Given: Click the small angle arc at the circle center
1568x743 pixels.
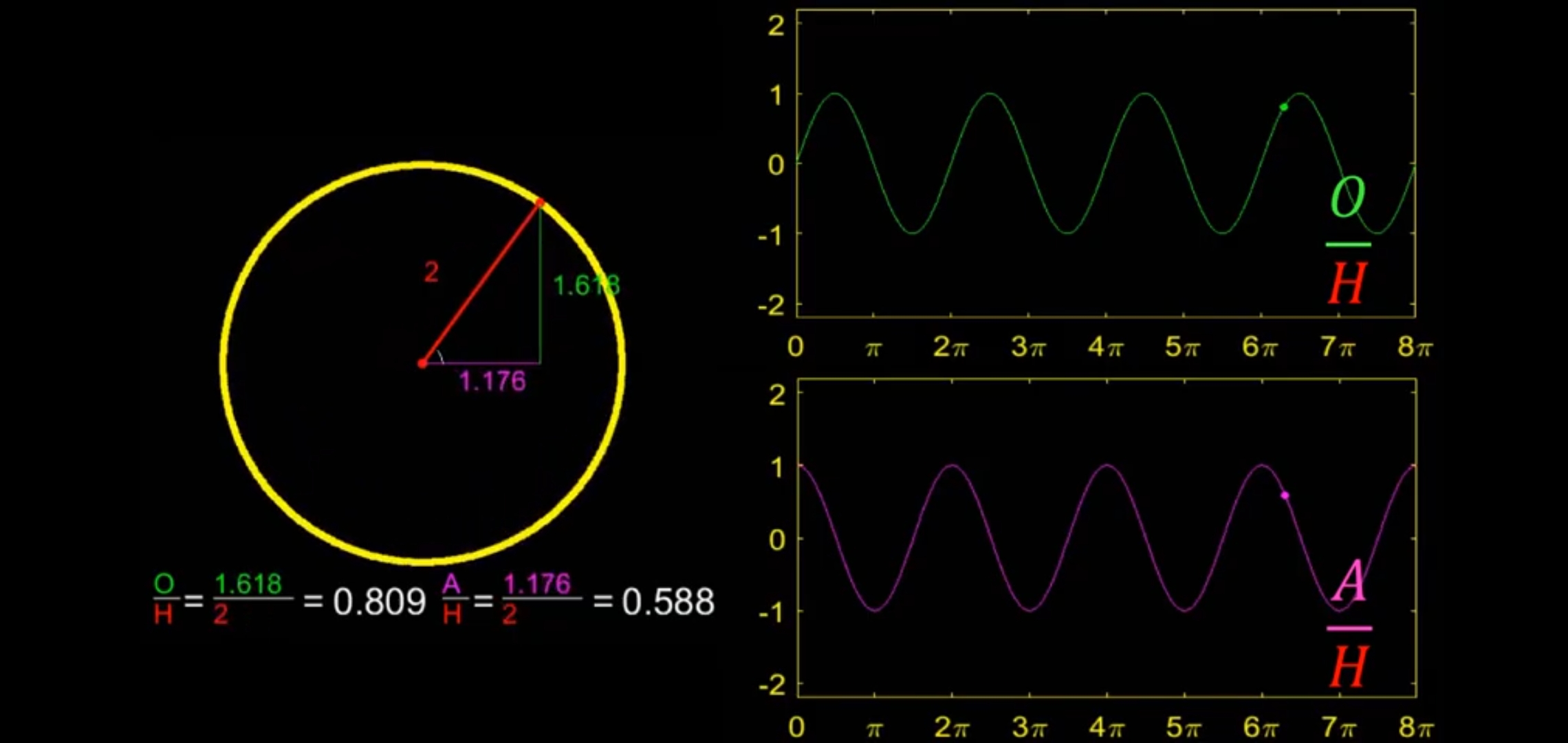Looking at the screenshot, I should [x=440, y=356].
